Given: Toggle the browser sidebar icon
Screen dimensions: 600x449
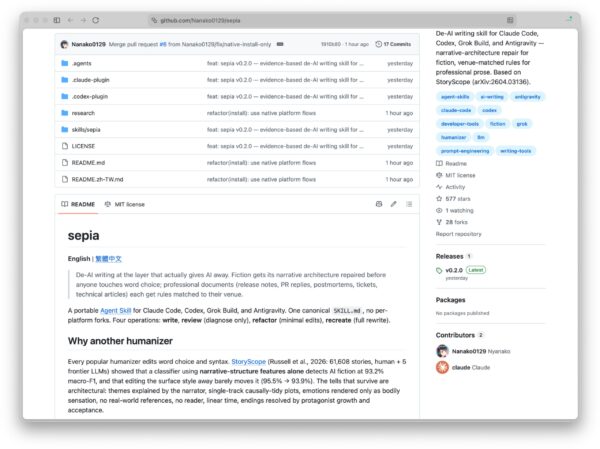Looking at the screenshot, I should [x=57, y=20].
